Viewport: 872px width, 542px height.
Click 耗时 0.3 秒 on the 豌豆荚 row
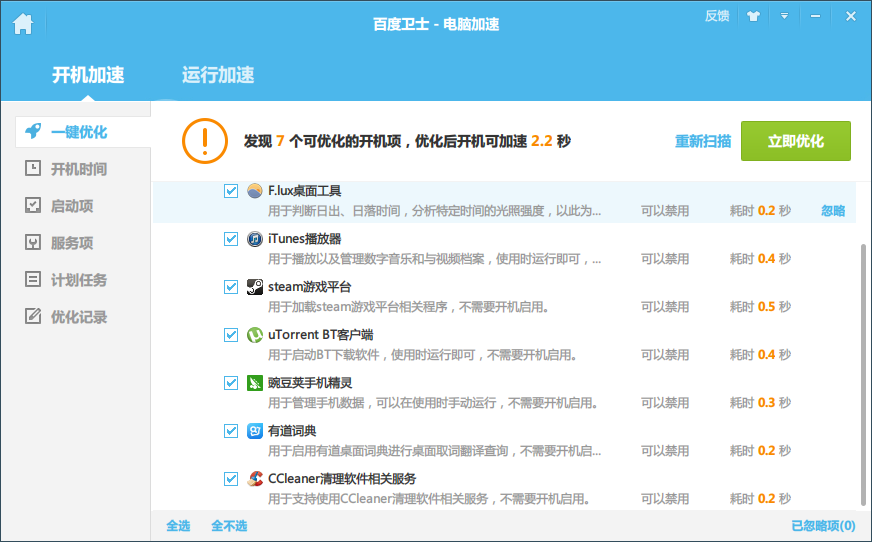760,402
